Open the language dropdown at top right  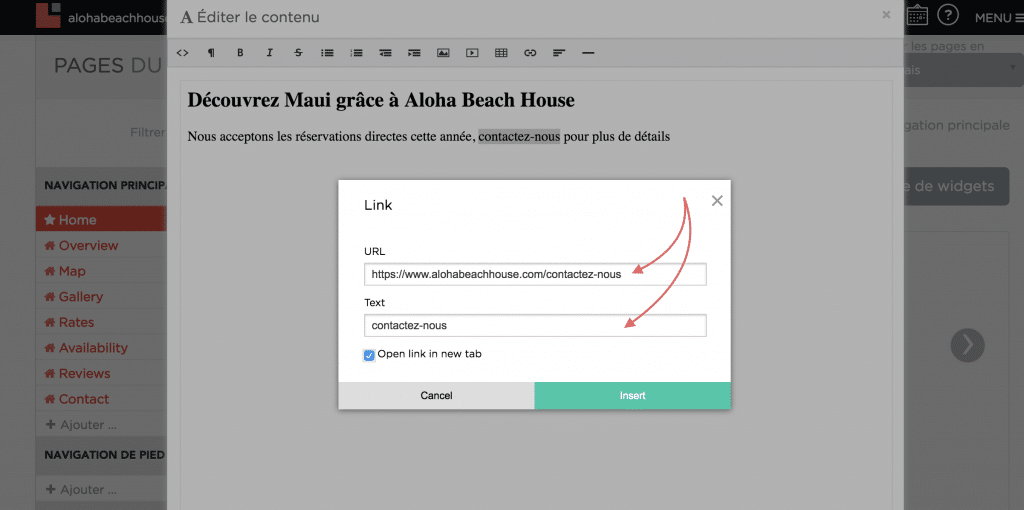963,70
